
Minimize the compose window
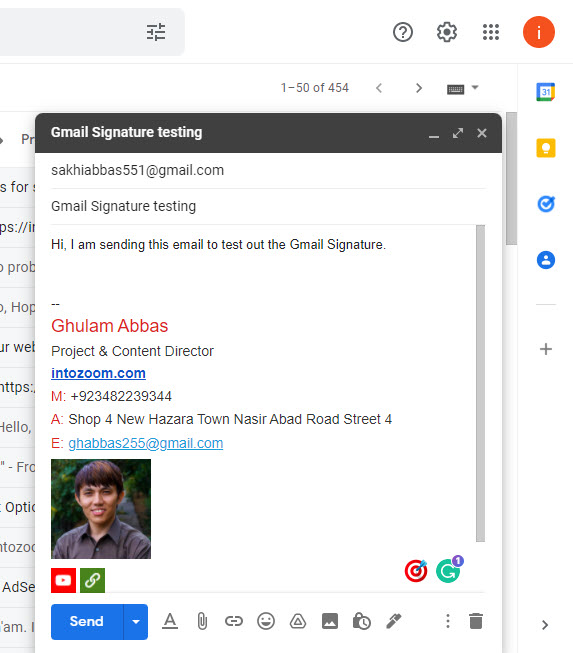(x=434, y=136)
